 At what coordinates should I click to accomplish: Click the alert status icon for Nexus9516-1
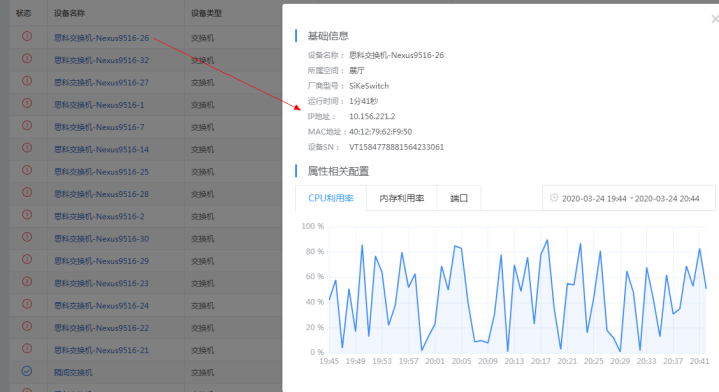click(27, 103)
